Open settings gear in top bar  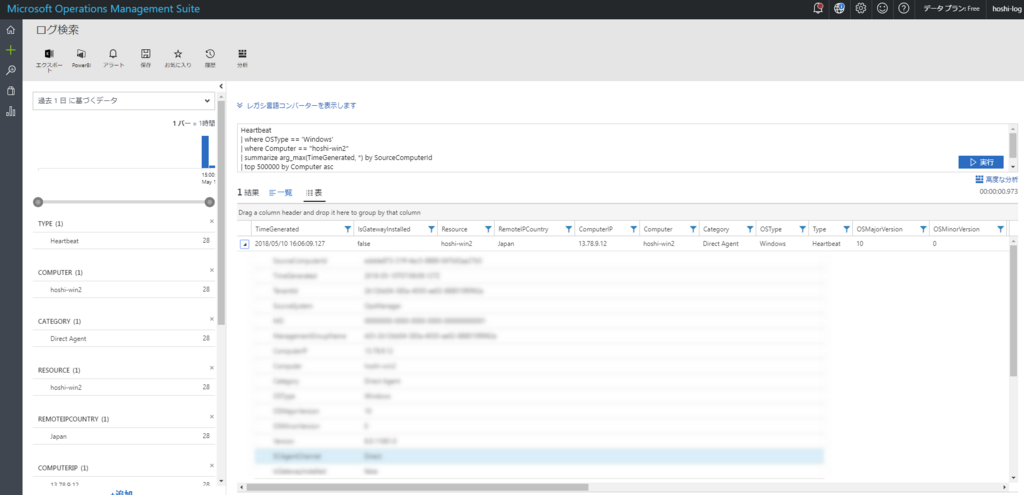tap(861, 8)
